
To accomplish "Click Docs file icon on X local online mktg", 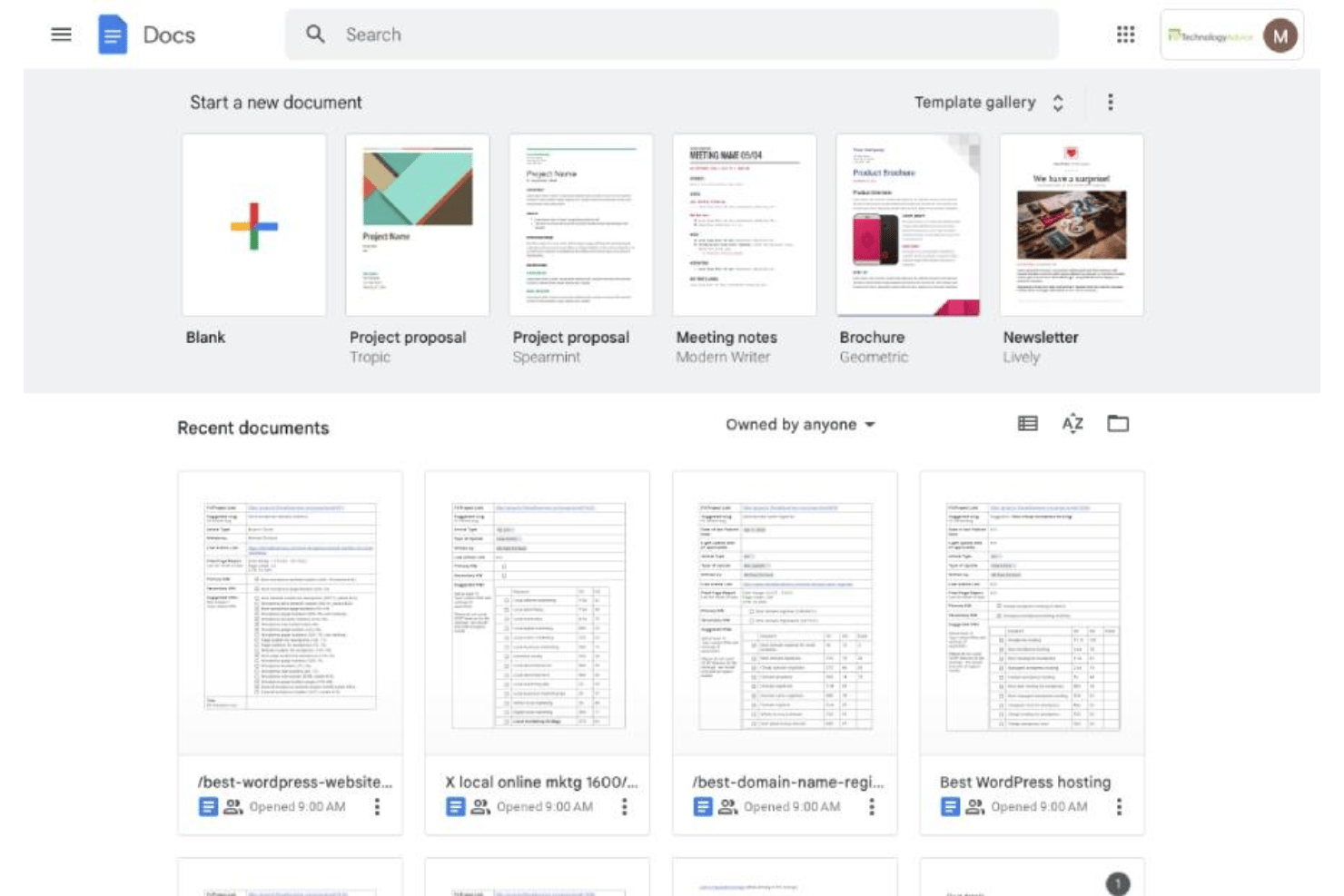I will click(455, 806).
